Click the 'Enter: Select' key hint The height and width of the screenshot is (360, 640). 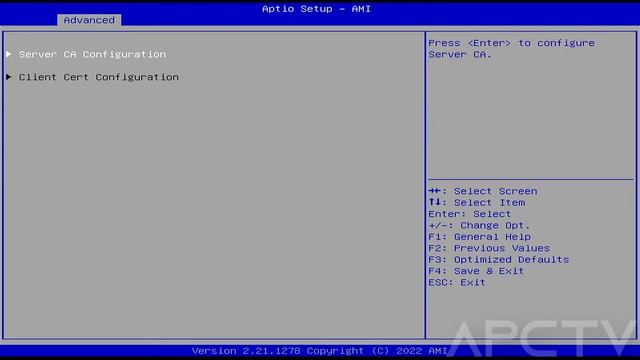tap(469, 214)
